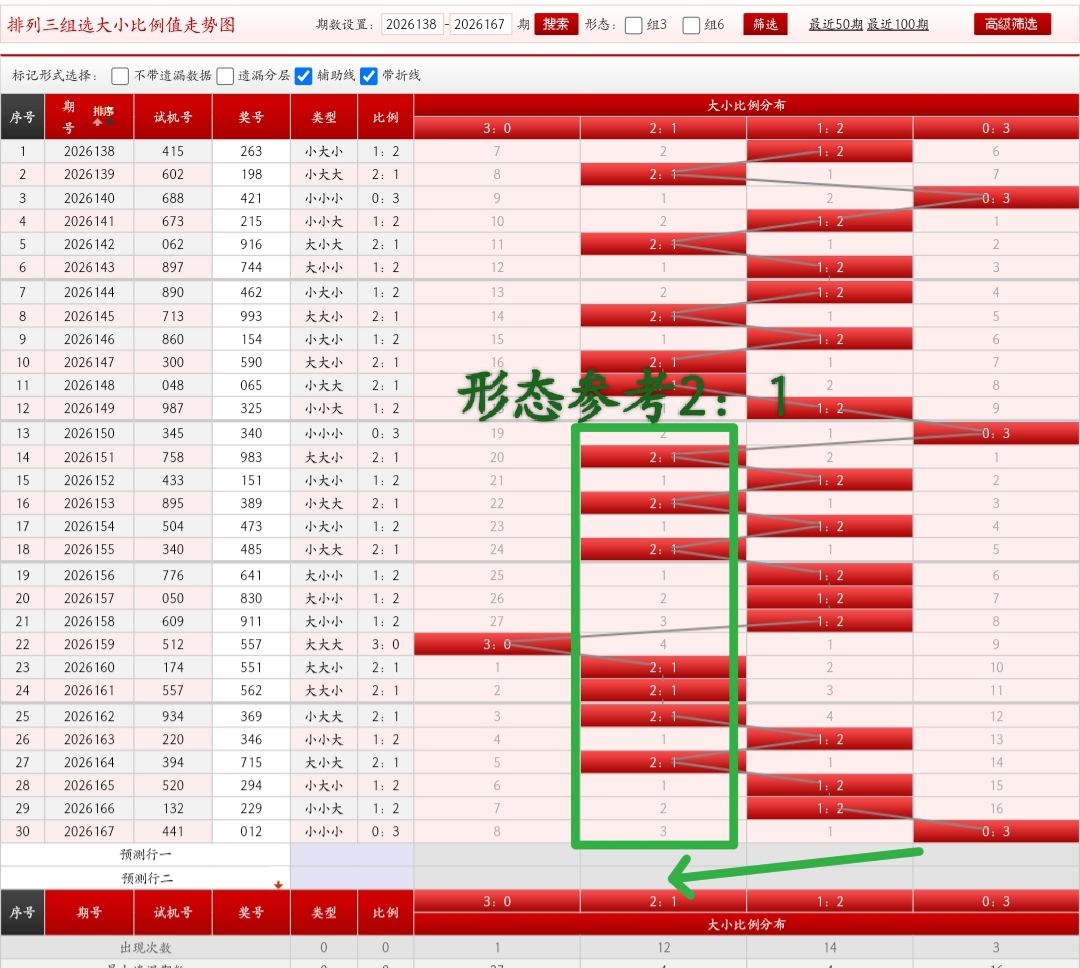Click the 出现次数 row label
The image size is (1080, 968).
tap(145, 948)
